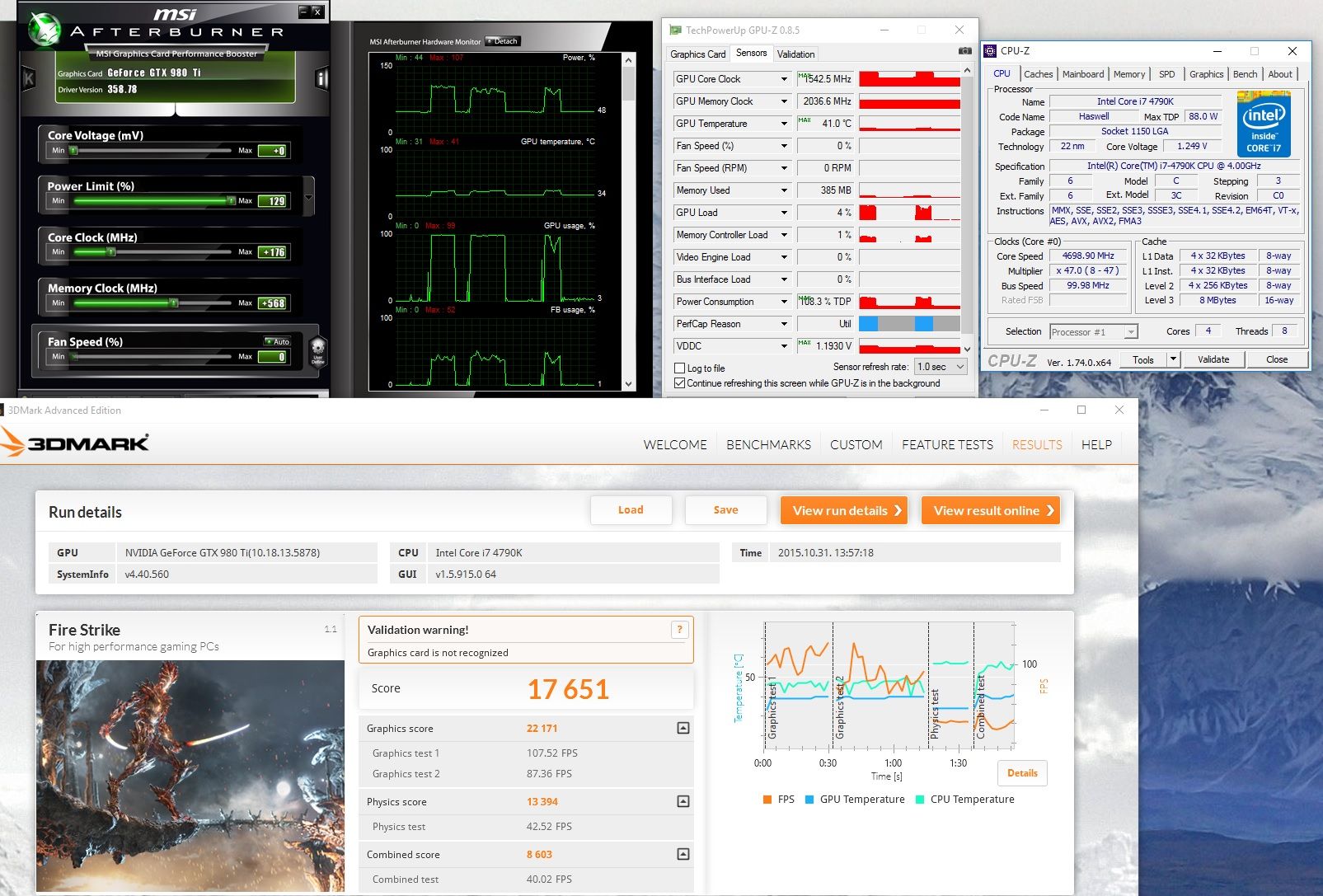Uncheck continue refreshing in background
The height and width of the screenshot is (896, 1323).
click(680, 383)
